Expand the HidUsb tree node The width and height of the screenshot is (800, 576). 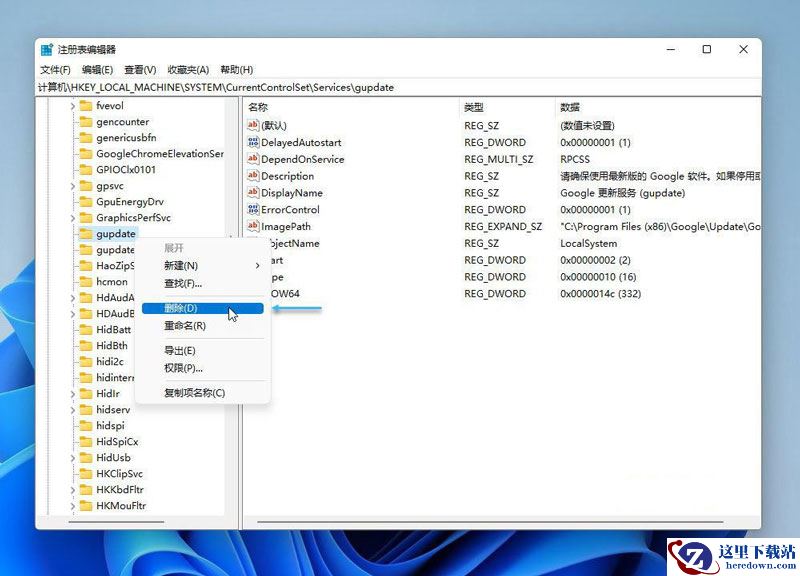tap(72, 458)
